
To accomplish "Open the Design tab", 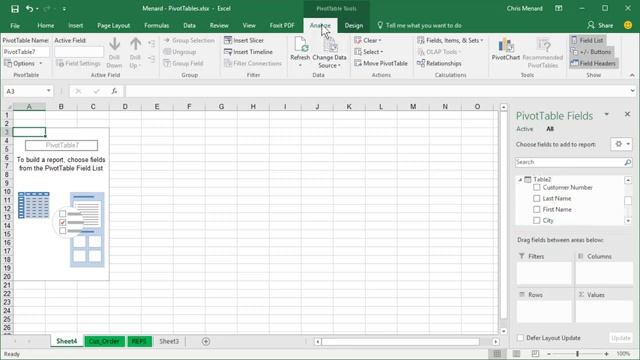I will pyautogui.click(x=353, y=25).
